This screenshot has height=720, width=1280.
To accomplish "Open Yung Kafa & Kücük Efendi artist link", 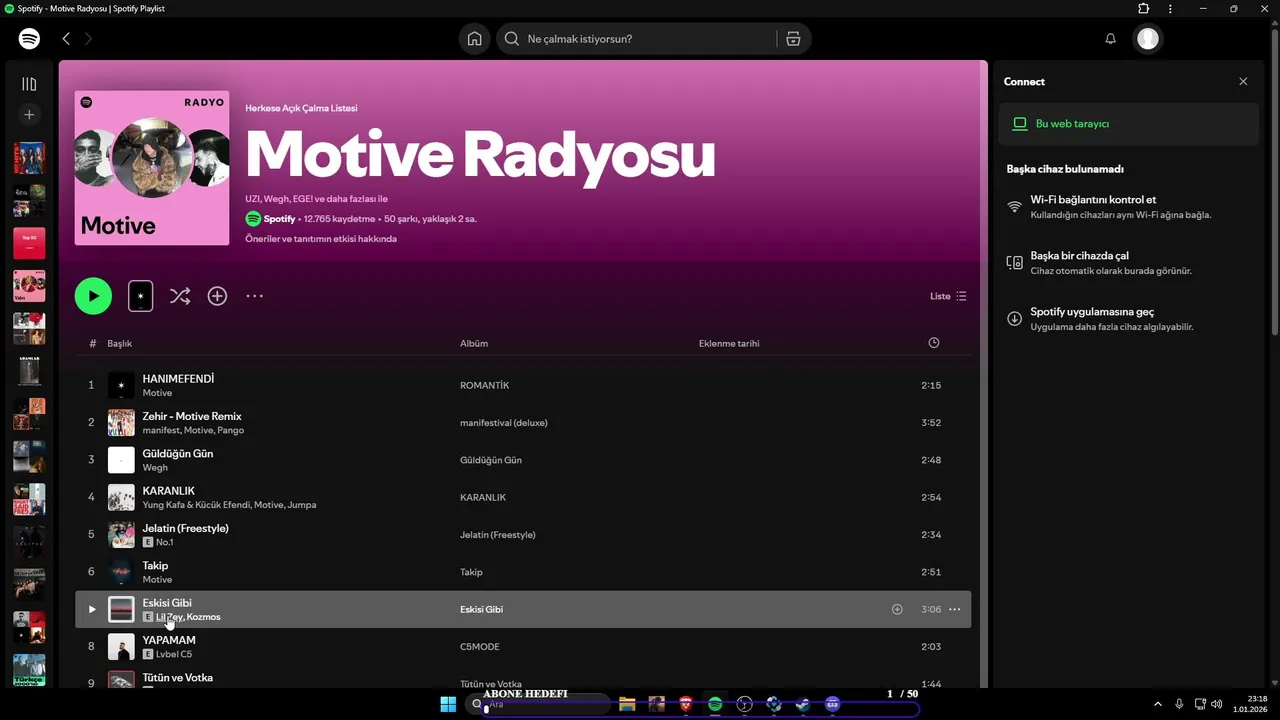I will click(196, 505).
